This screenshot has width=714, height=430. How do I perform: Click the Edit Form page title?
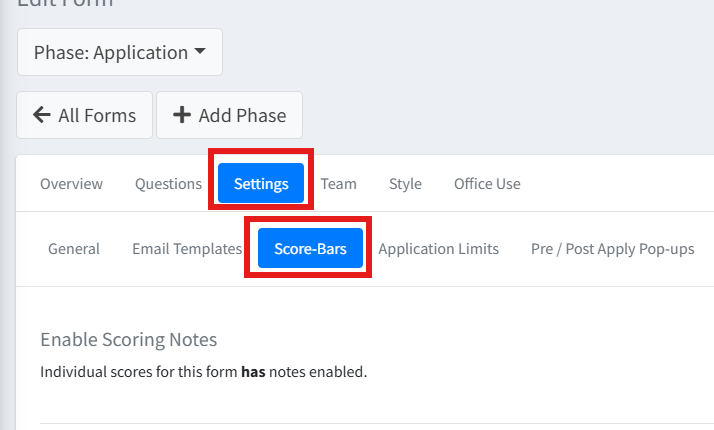pos(65,3)
